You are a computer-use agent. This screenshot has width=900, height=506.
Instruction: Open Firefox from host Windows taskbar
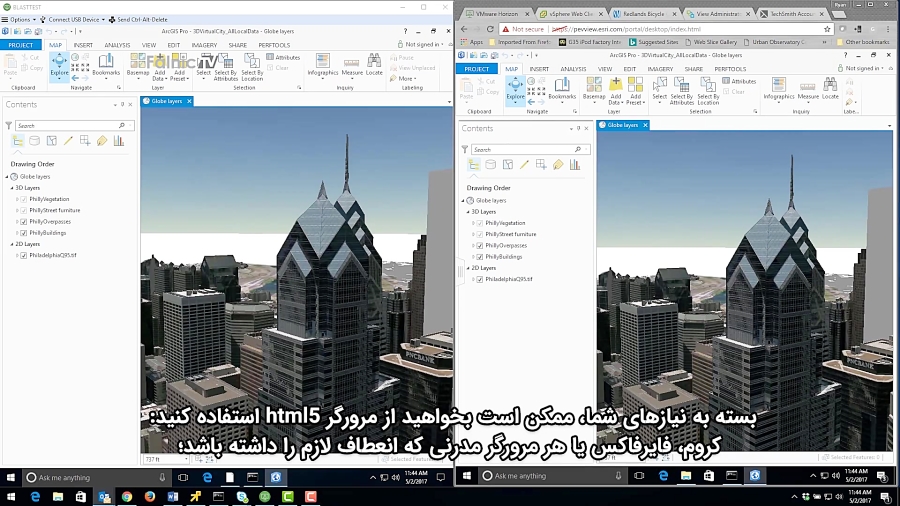(150, 497)
